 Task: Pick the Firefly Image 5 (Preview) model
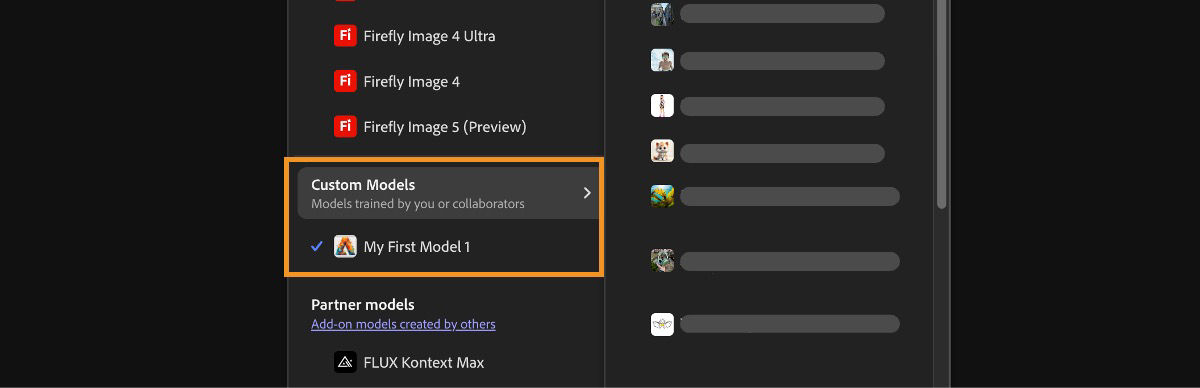(446, 127)
